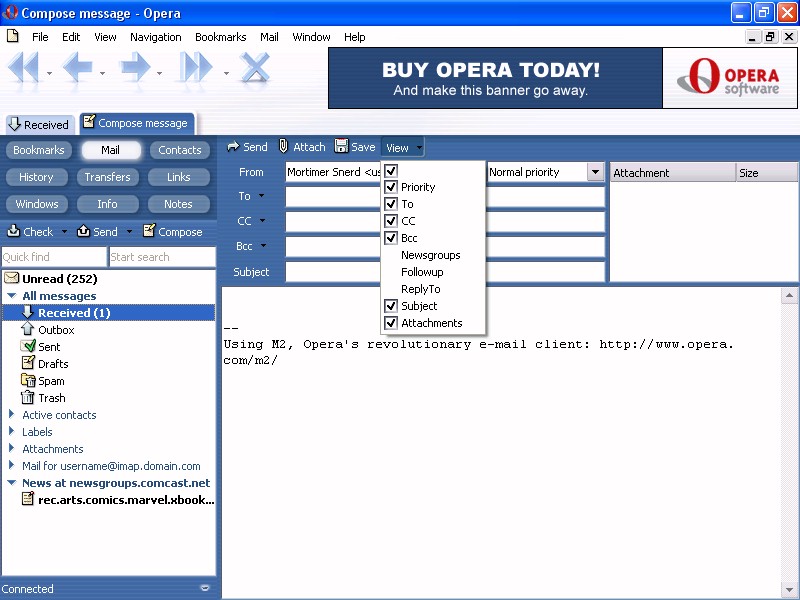Open the Trash folder
Screen dimensions: 800x600
[51, 398]
